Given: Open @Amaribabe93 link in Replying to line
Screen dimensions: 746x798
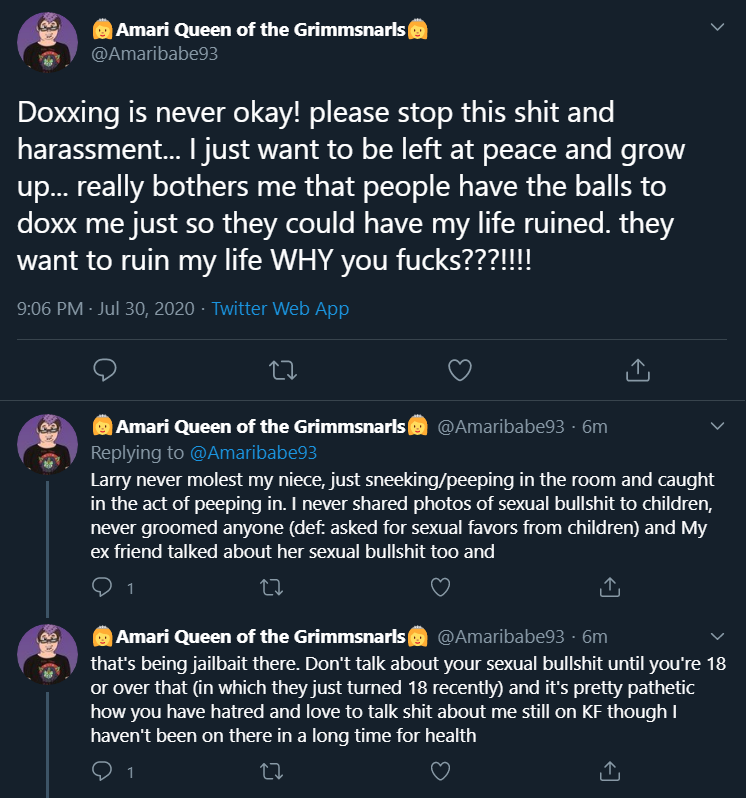Looking at the screenshot, I should 253,452.
